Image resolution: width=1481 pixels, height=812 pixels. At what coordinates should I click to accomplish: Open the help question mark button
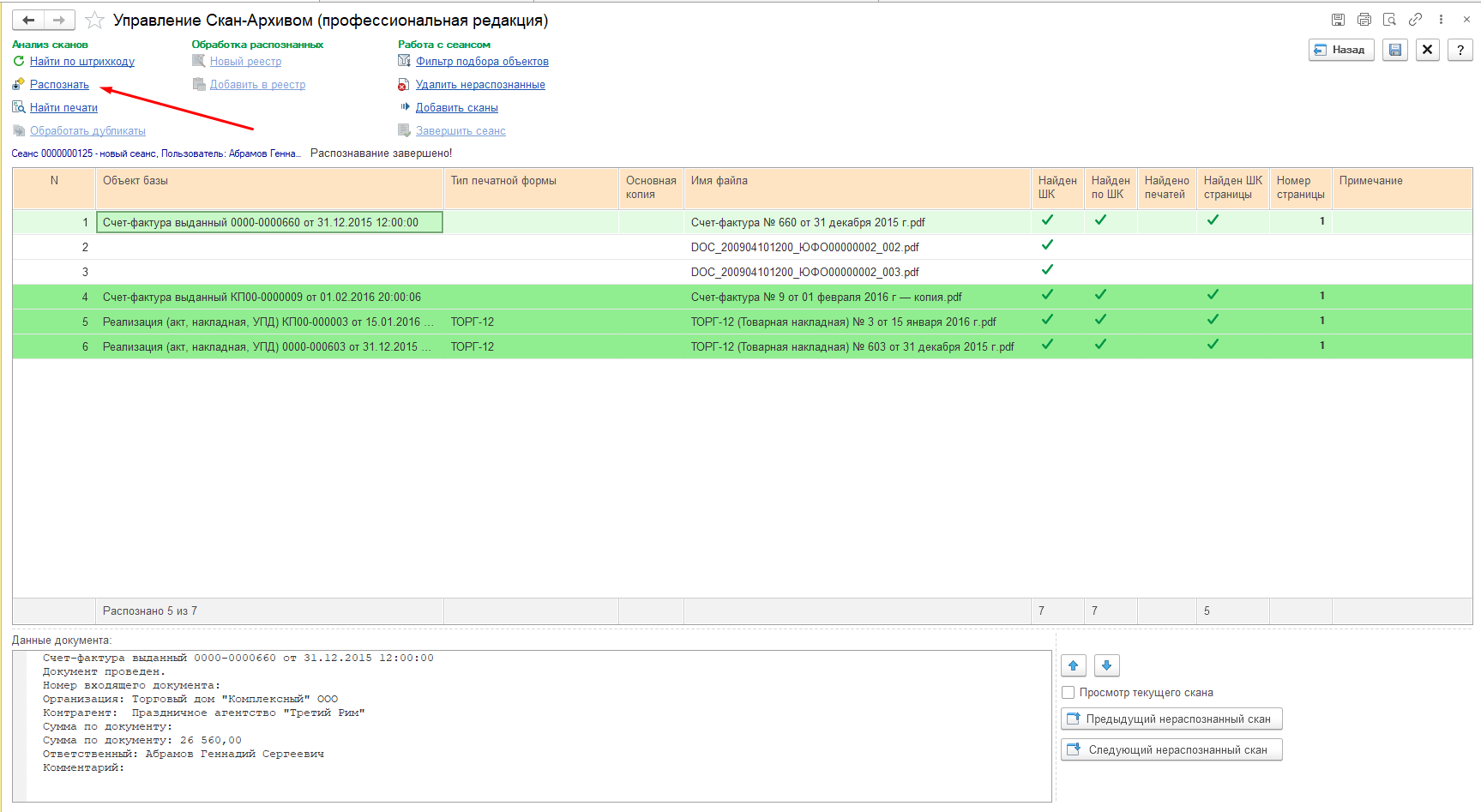point(1460,50)
